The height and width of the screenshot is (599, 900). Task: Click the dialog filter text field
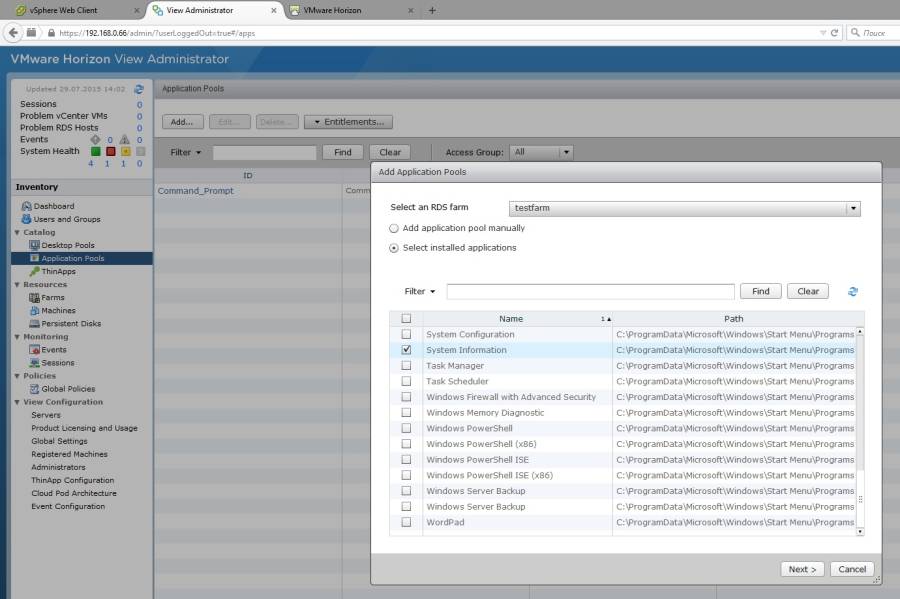(591, 291)
